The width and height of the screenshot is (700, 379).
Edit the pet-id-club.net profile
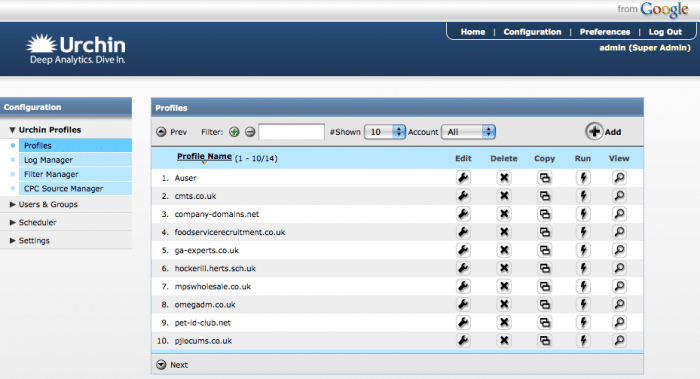(463, 322)
